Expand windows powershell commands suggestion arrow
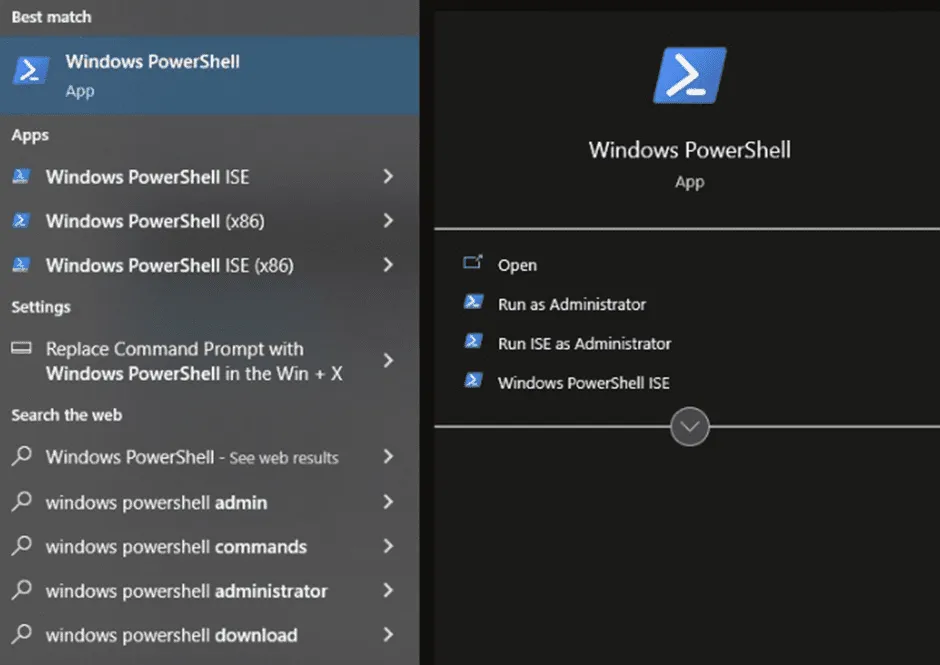Viewport: 940px width, 665px height. [388, 547]
